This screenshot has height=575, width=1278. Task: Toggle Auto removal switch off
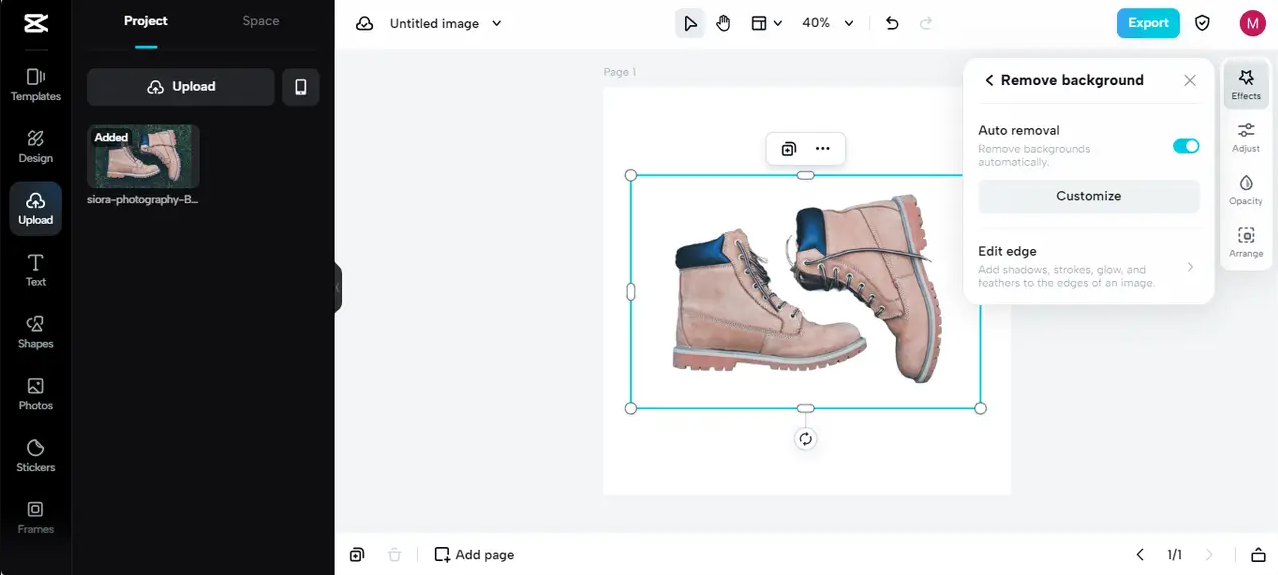1186,146
